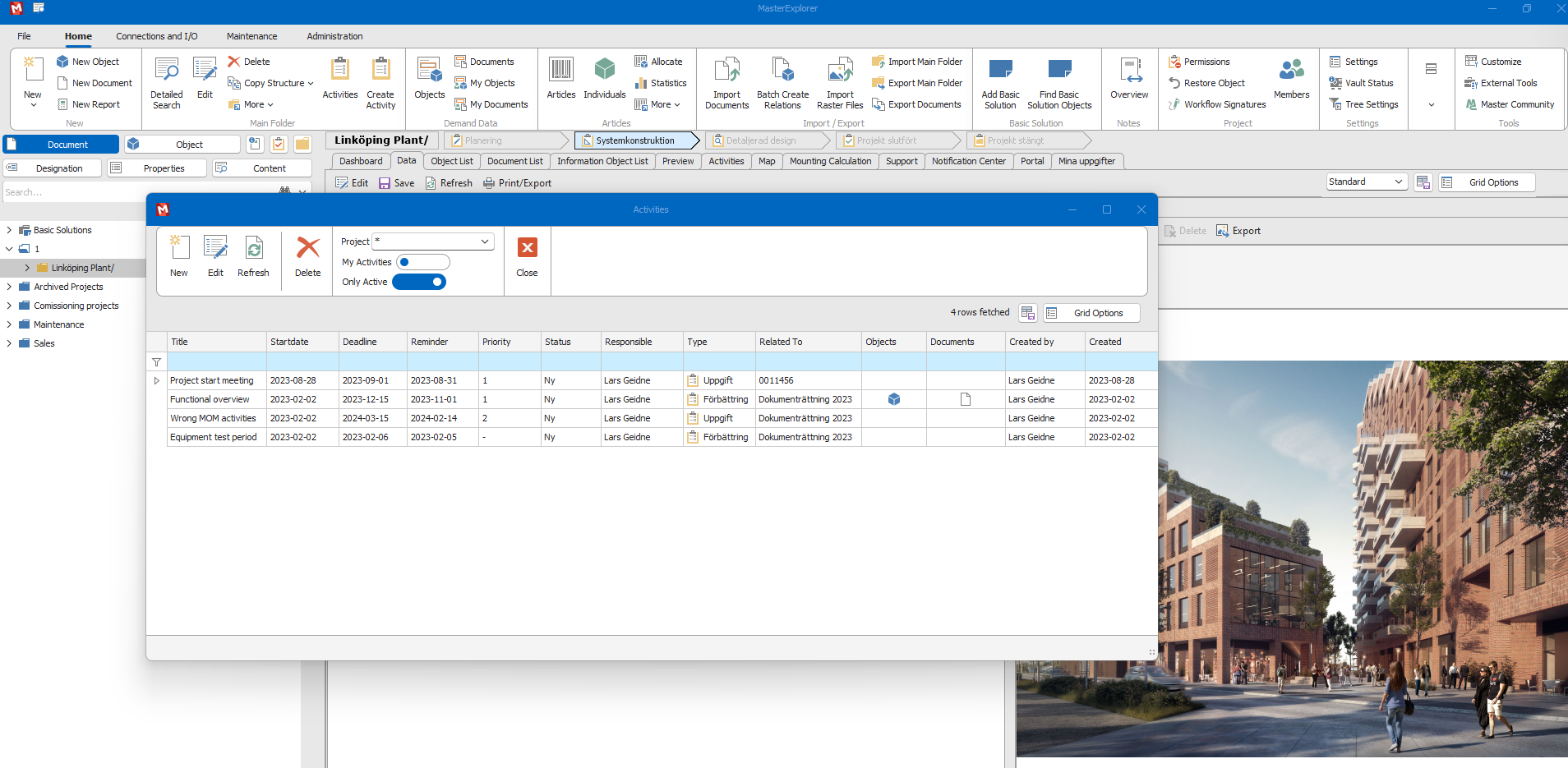Toggle the Only Active switch off
The height and width of the screenshot is (768, 1568).
point(419,282)
